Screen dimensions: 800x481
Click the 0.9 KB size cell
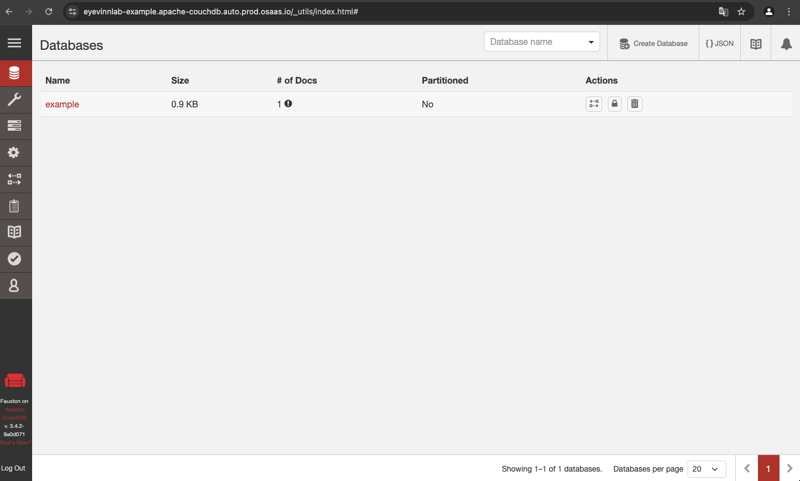(185, 104)
